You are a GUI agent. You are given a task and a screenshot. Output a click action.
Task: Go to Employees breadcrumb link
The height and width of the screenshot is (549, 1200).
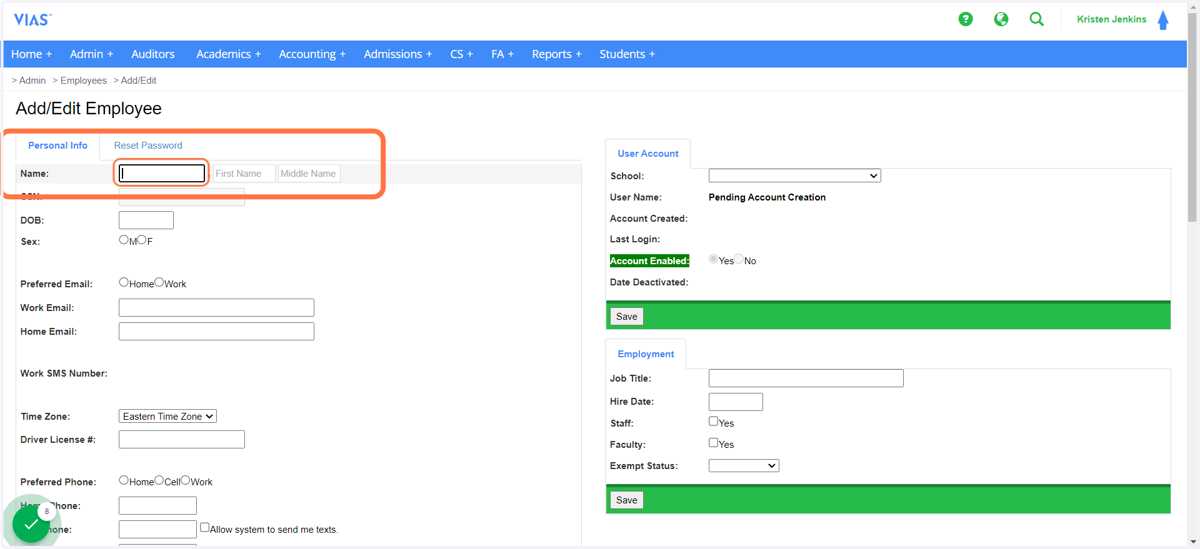tap(84, 80)
